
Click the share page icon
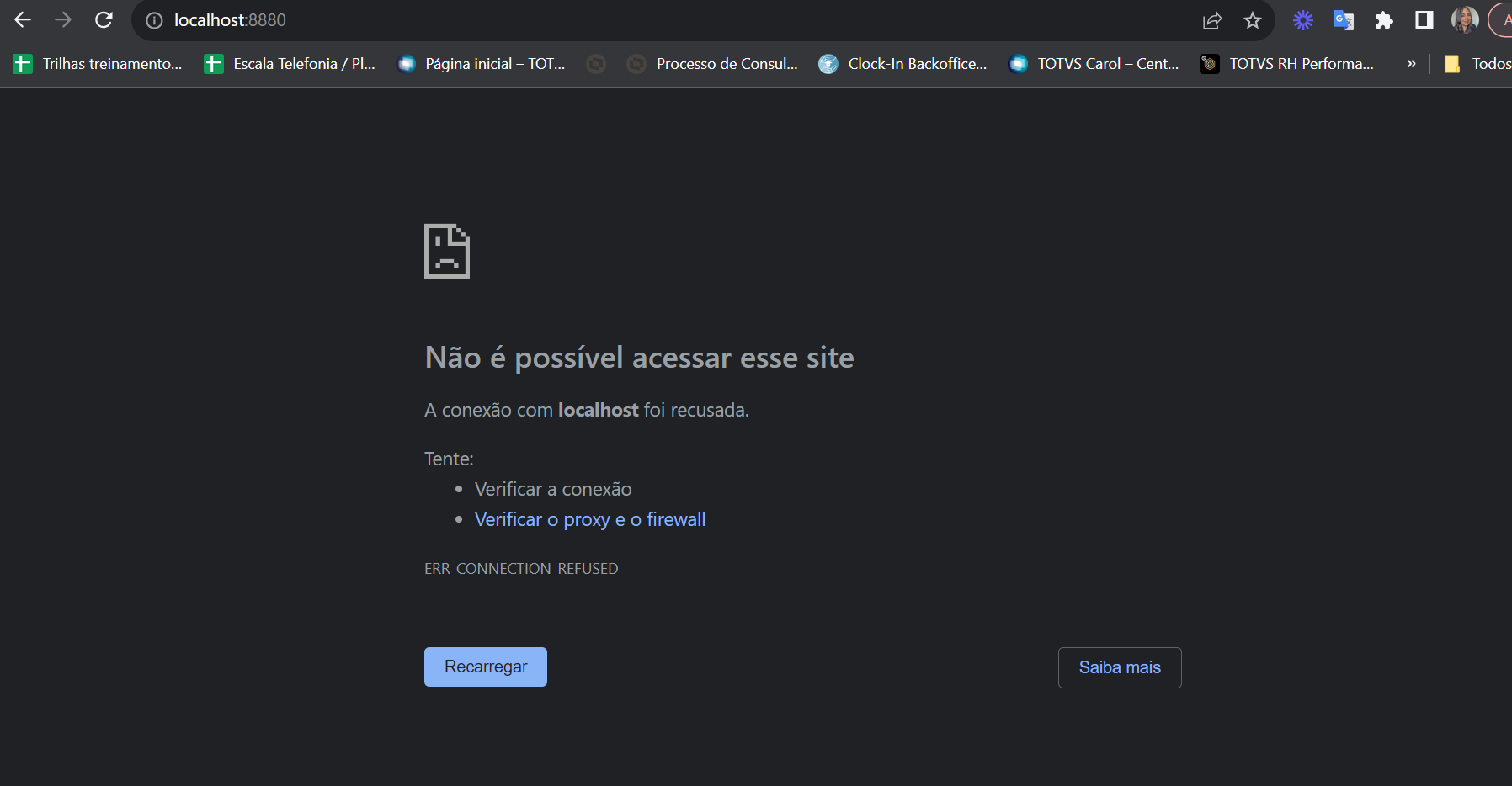[x=1212, y=20]
